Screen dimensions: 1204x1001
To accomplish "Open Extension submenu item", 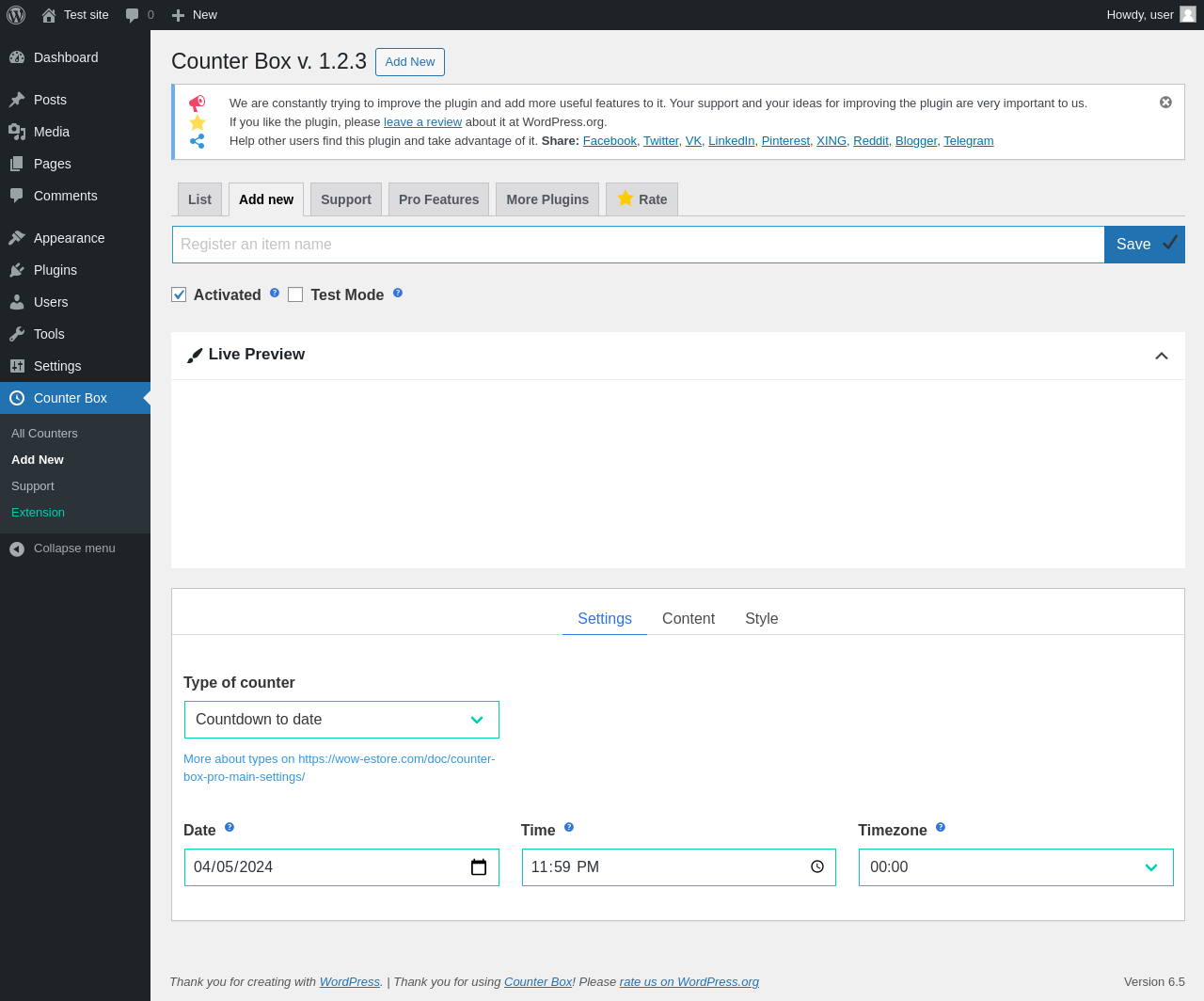I will tap(75, 513).
